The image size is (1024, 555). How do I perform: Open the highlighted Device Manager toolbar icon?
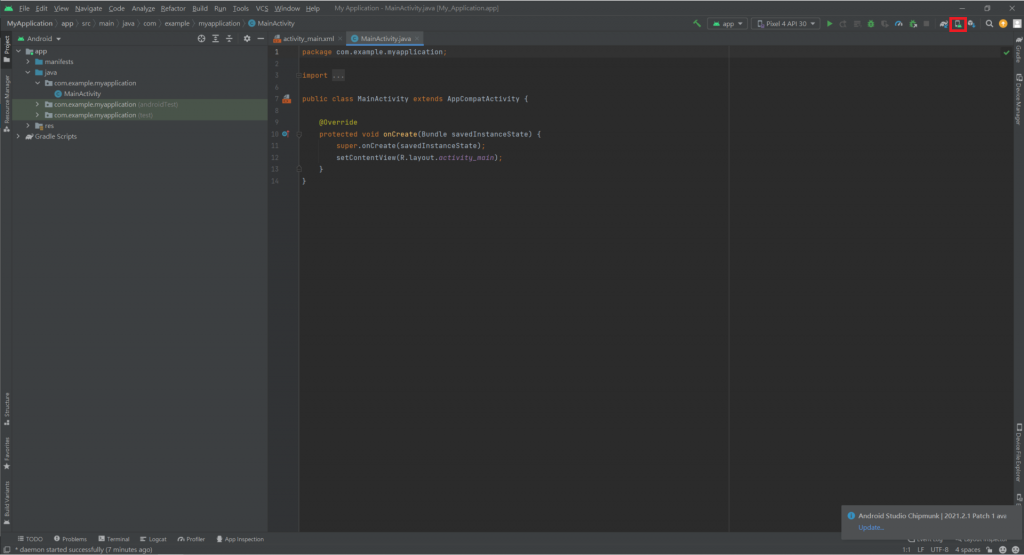pyautogui.click(x=957, y=23)
